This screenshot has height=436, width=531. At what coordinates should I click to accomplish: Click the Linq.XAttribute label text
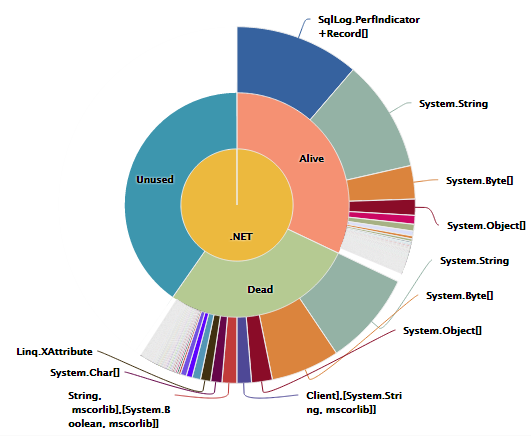click(x=55, y=352)
